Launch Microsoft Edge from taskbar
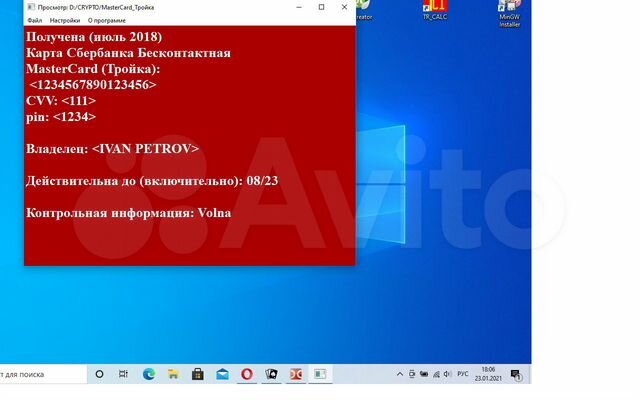The height and width of the screenshot is (400, 640). click(x=149, y=374)
